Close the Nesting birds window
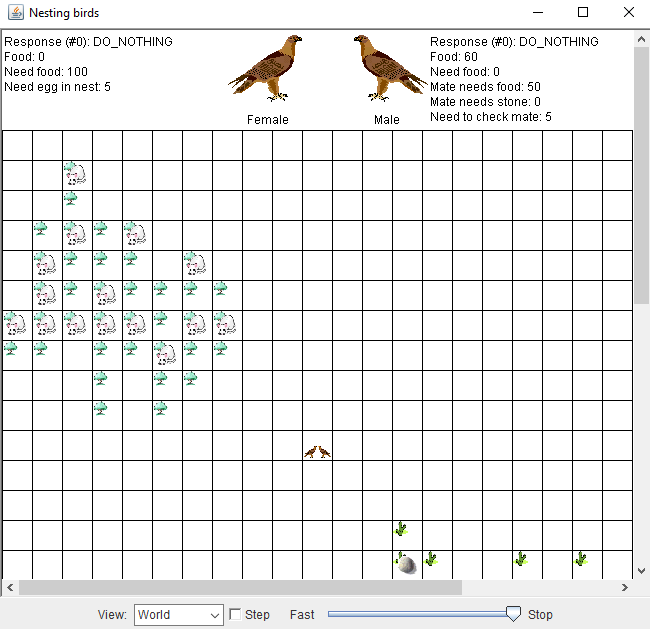 coord(627,13)
